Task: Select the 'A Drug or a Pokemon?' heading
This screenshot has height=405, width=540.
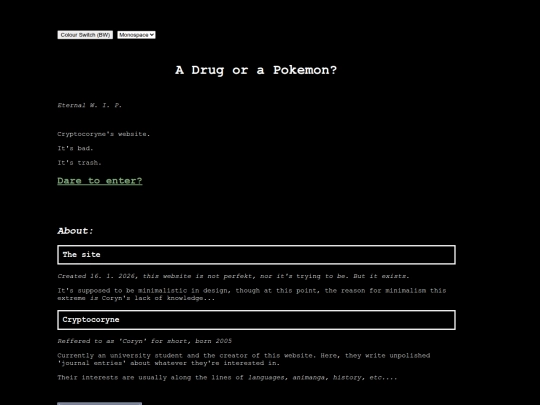Action: [256, 70]
